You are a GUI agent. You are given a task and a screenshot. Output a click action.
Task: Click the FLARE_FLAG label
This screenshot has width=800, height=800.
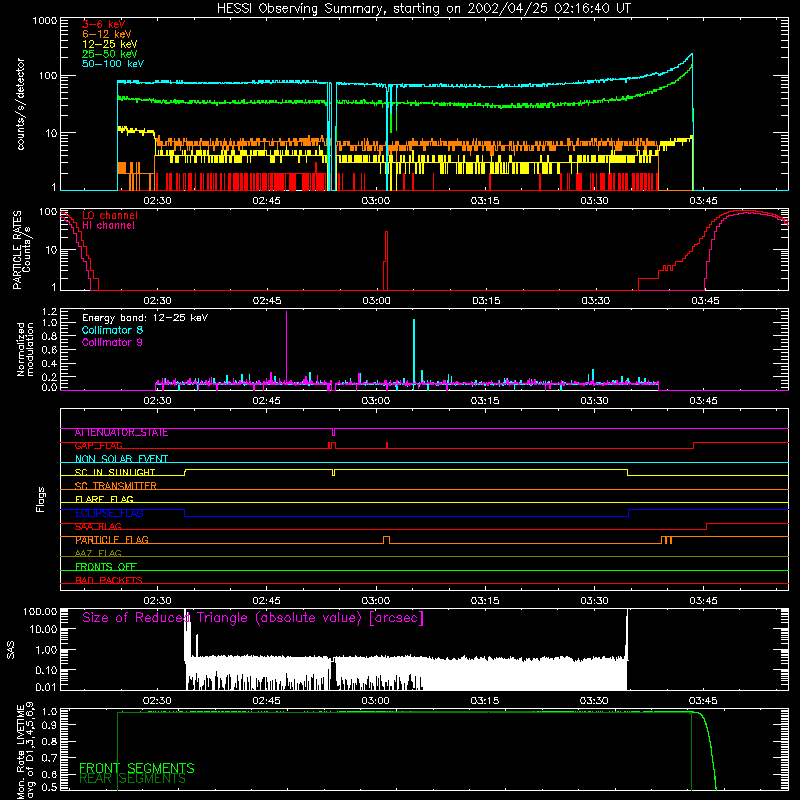coord(104,499)
